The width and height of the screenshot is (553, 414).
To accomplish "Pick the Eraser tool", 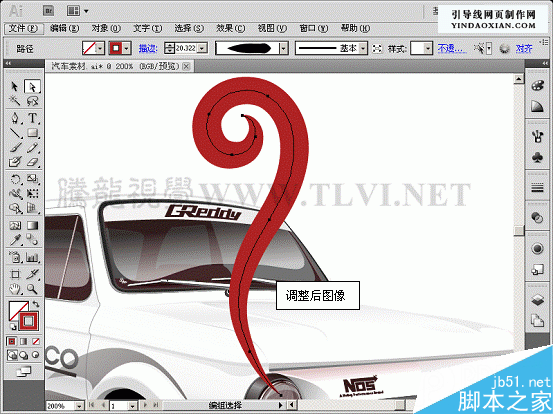I will tap(32, 162).
